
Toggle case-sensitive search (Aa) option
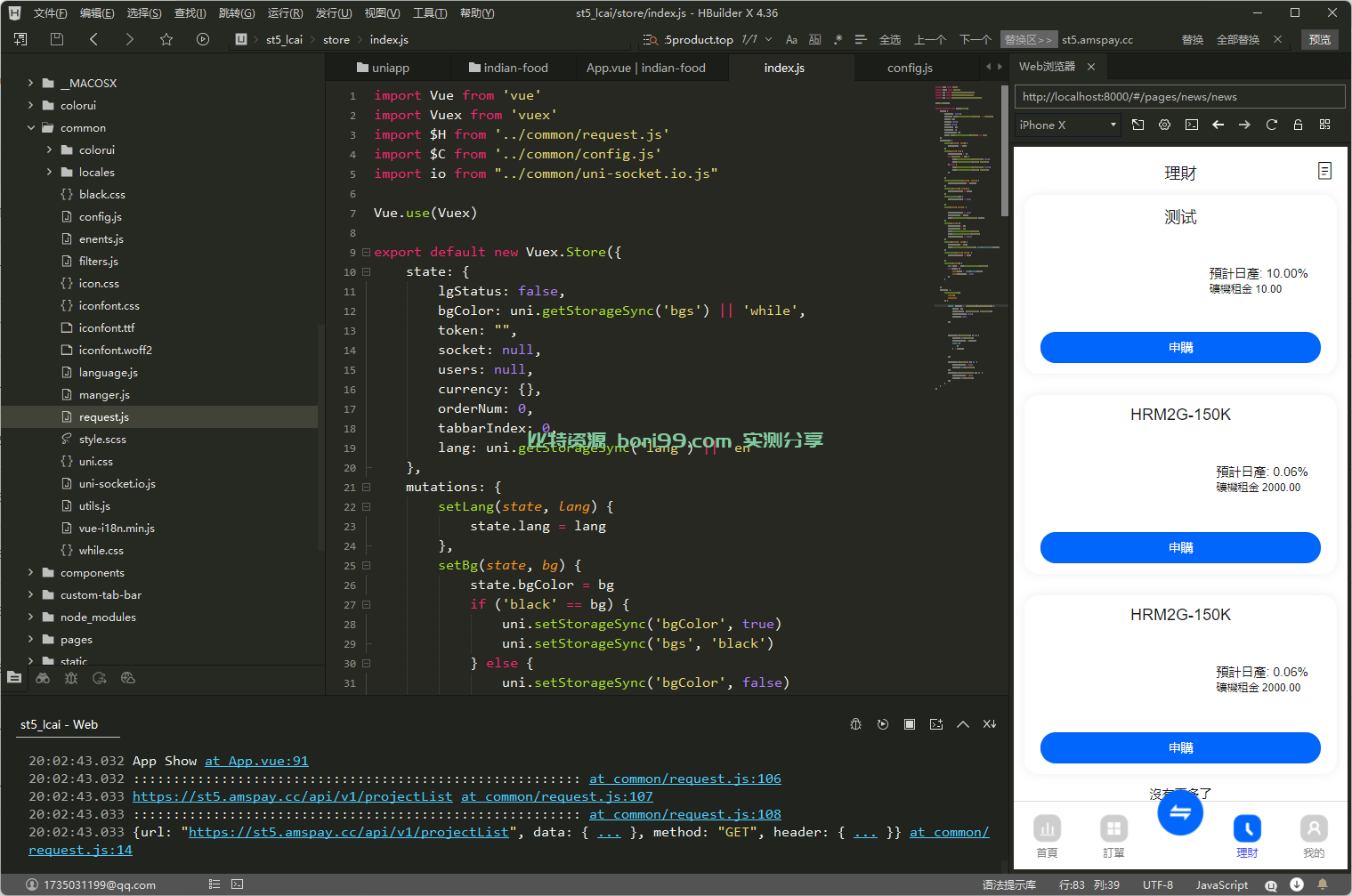pyautogui.click(x=791, y=40)
